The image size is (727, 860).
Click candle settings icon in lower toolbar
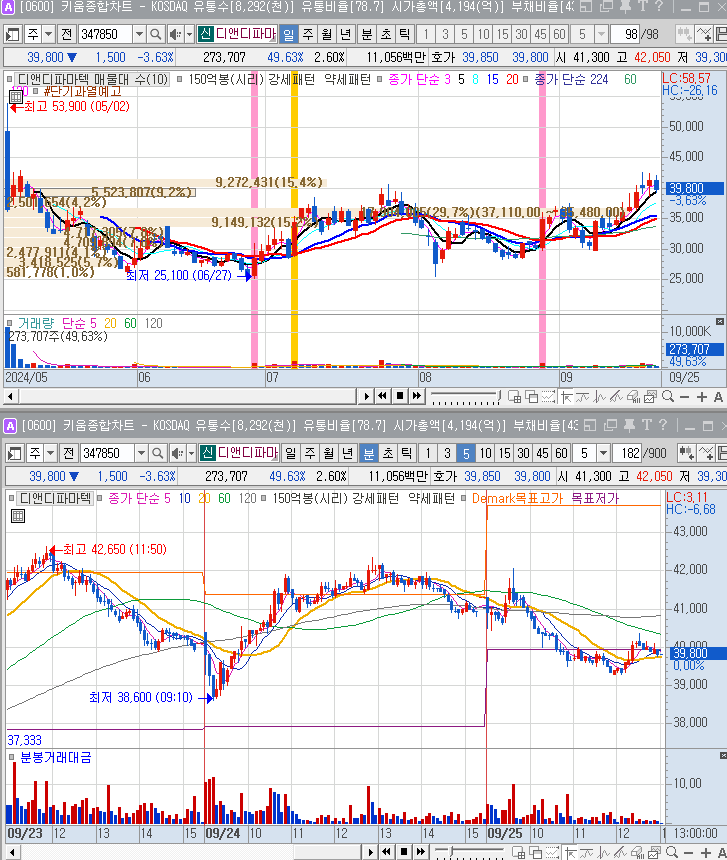(x=686, y=454)
